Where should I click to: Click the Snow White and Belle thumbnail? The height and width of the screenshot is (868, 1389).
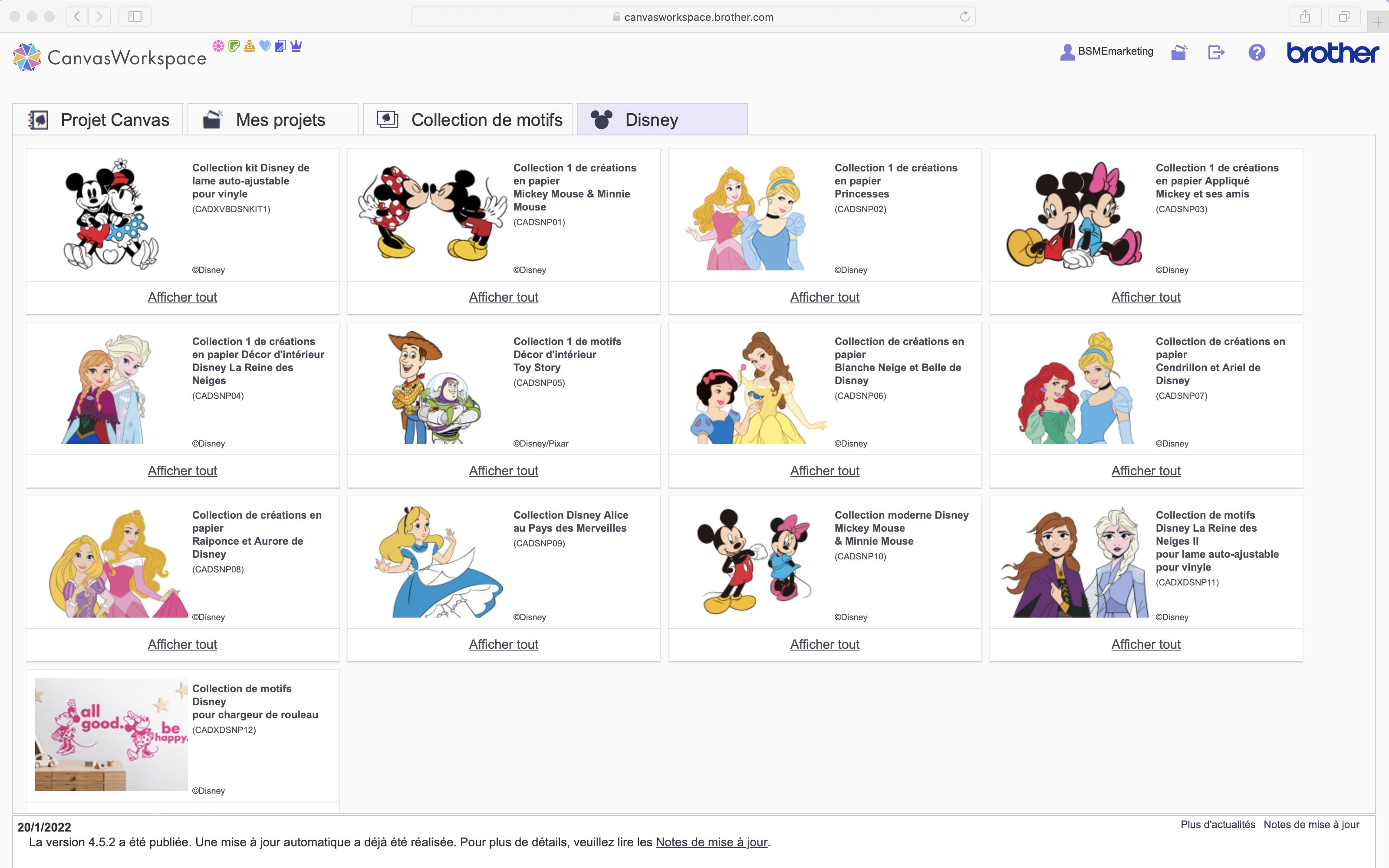[757, 388]
